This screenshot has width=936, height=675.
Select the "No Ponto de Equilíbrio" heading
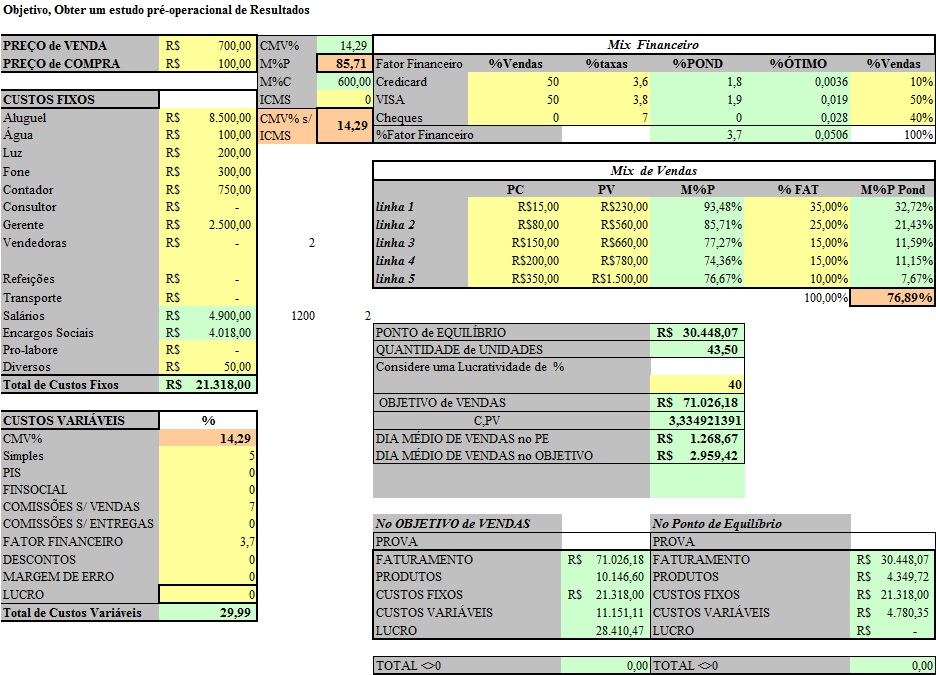[717, 524]
